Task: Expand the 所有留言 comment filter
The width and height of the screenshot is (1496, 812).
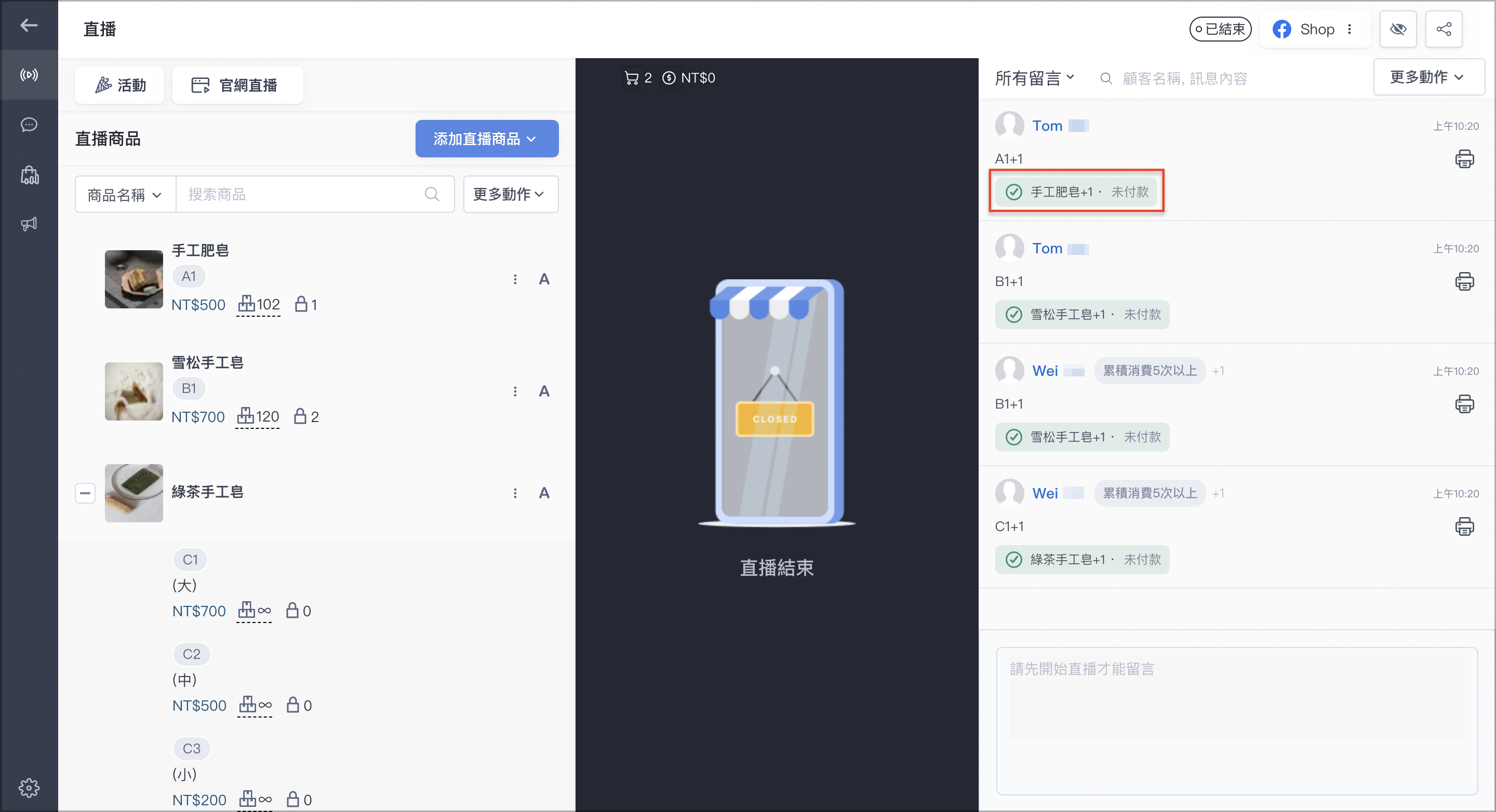Action: 1034,78
